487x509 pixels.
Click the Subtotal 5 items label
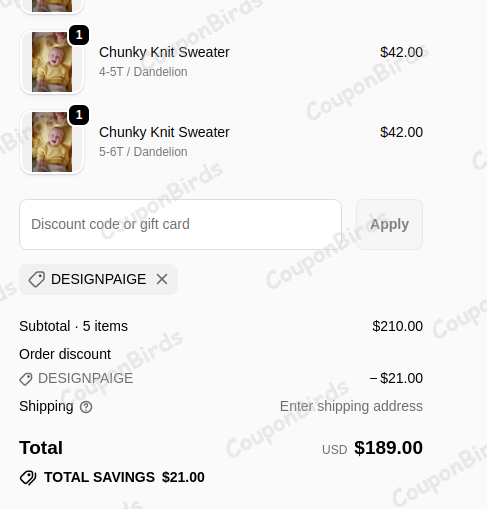[73, 326]
